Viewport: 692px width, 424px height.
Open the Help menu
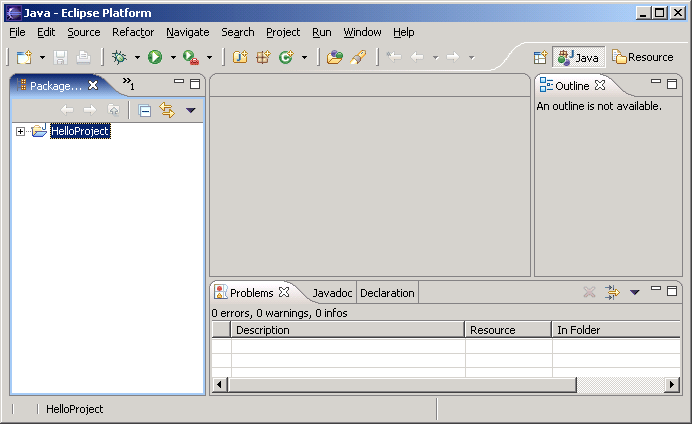click(404, 32)
